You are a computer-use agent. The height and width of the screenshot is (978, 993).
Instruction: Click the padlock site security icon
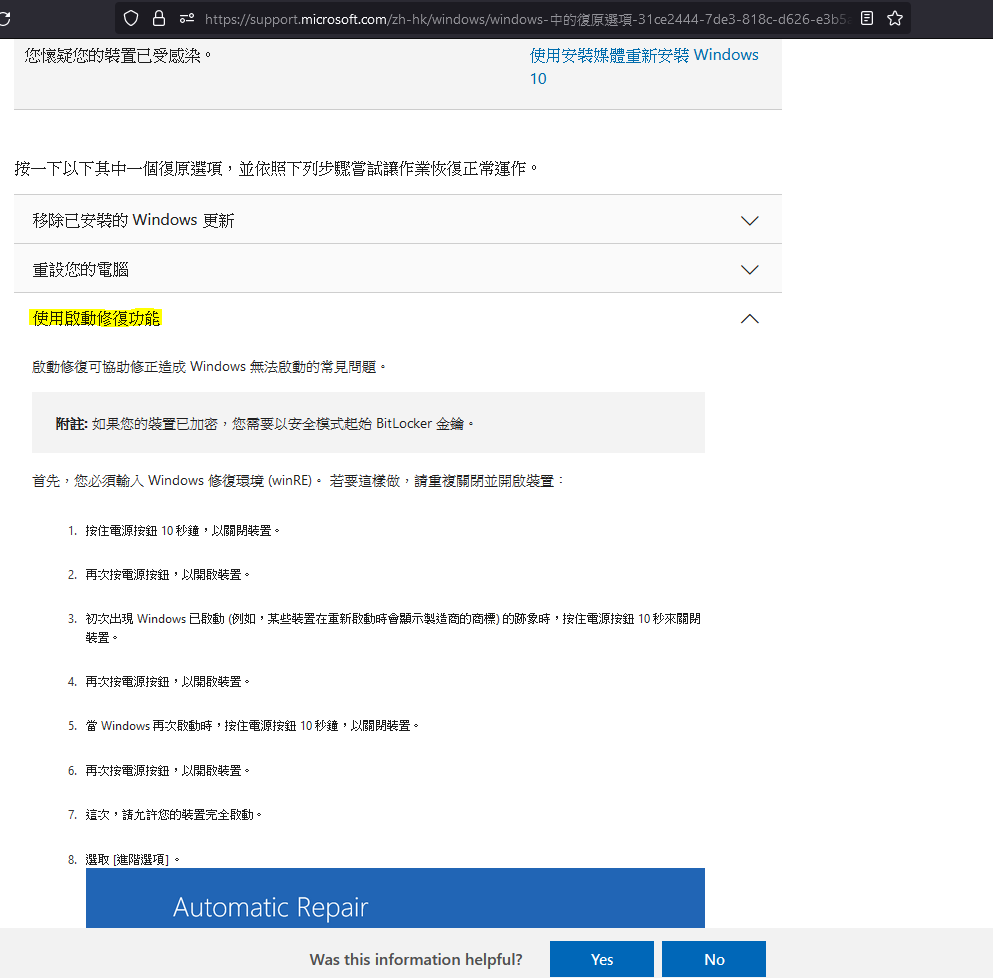click(159, 18)
